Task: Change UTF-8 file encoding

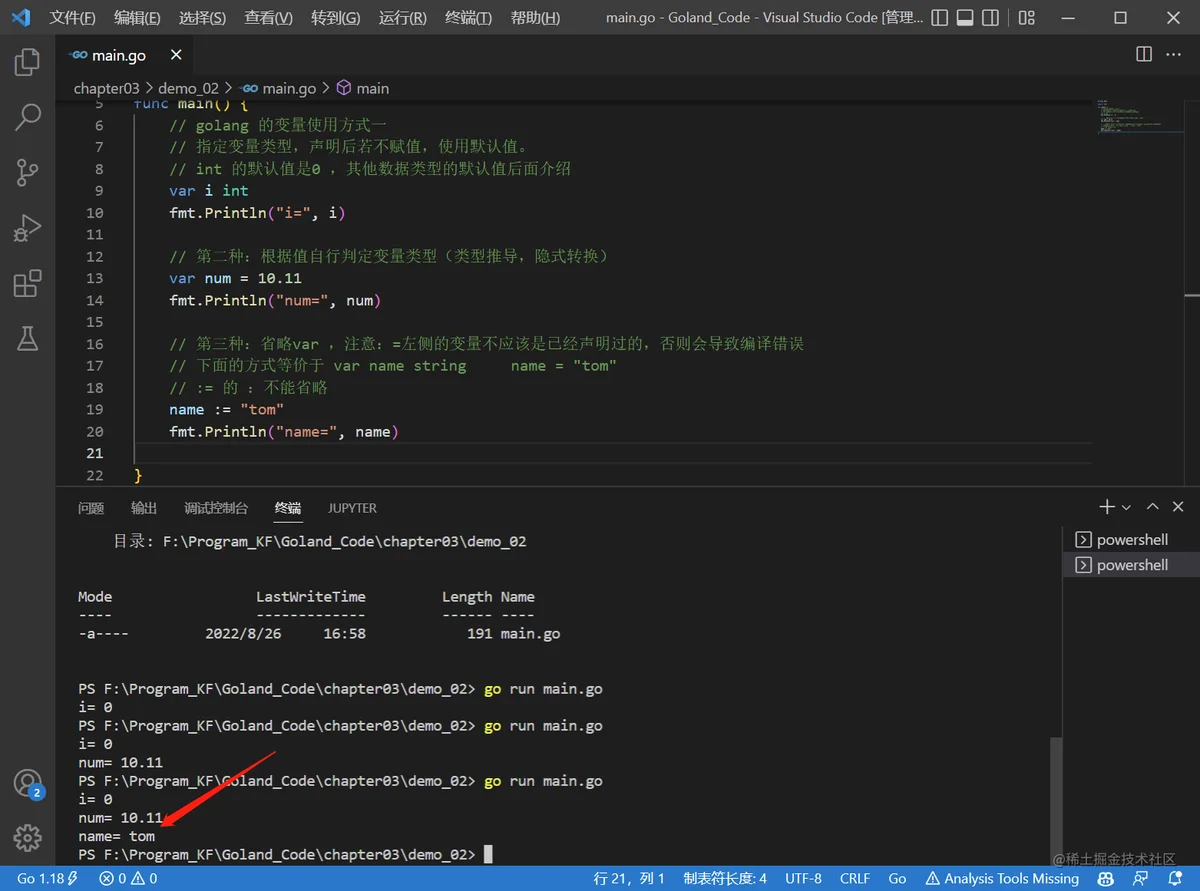Action: click(x=804, y=878)
